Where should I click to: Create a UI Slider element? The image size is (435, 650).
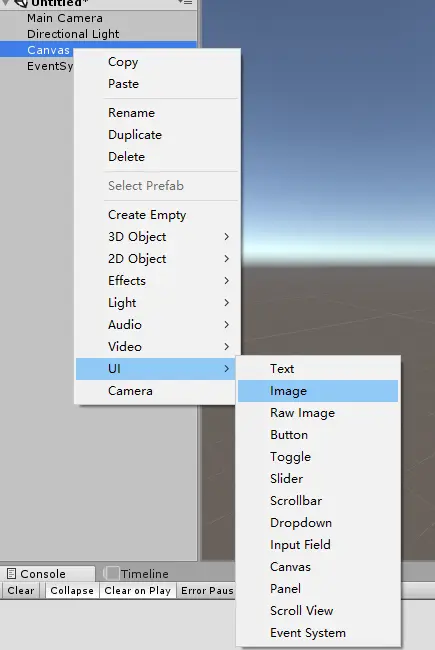point(318,479)
